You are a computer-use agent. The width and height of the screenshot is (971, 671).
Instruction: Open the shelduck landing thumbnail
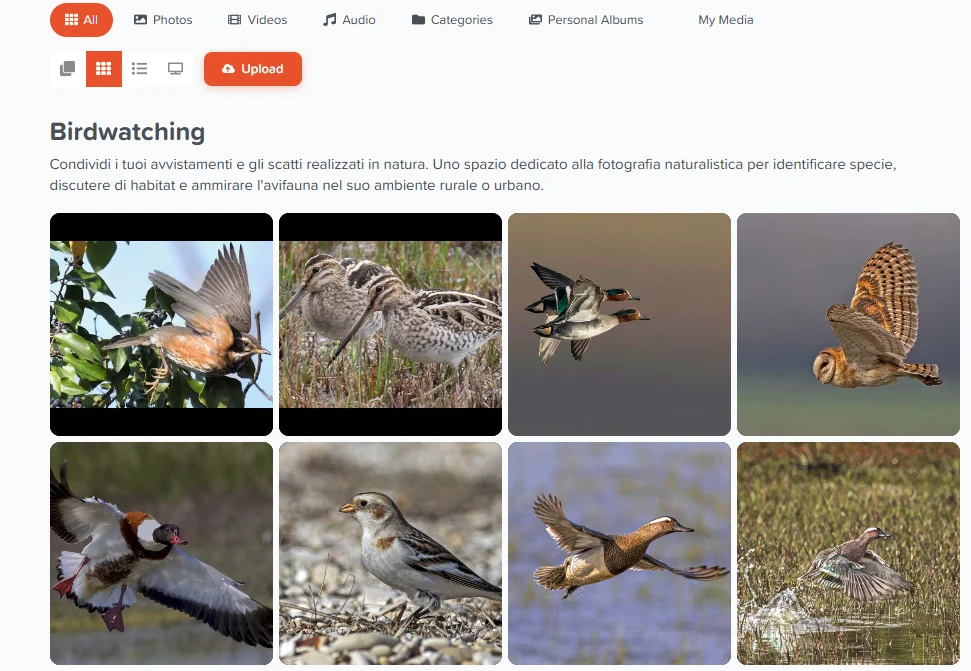(162, 553)
